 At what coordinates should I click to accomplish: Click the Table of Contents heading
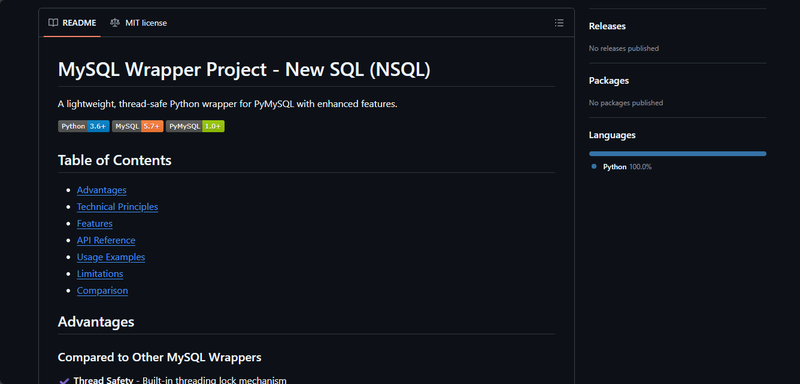[x=115, y=160]
